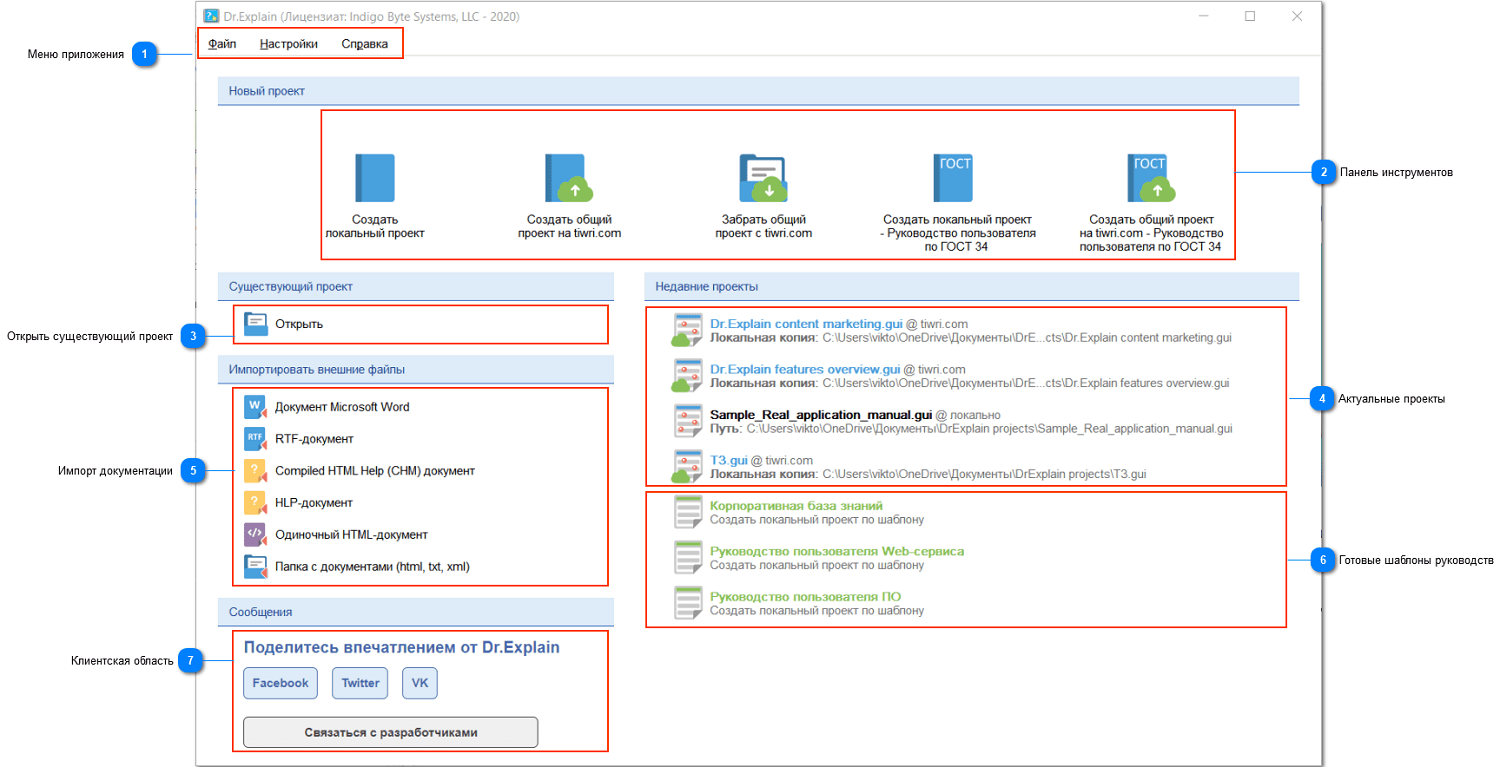
Task: Click the Создать локальный проект caption
Action: [375, 226]
